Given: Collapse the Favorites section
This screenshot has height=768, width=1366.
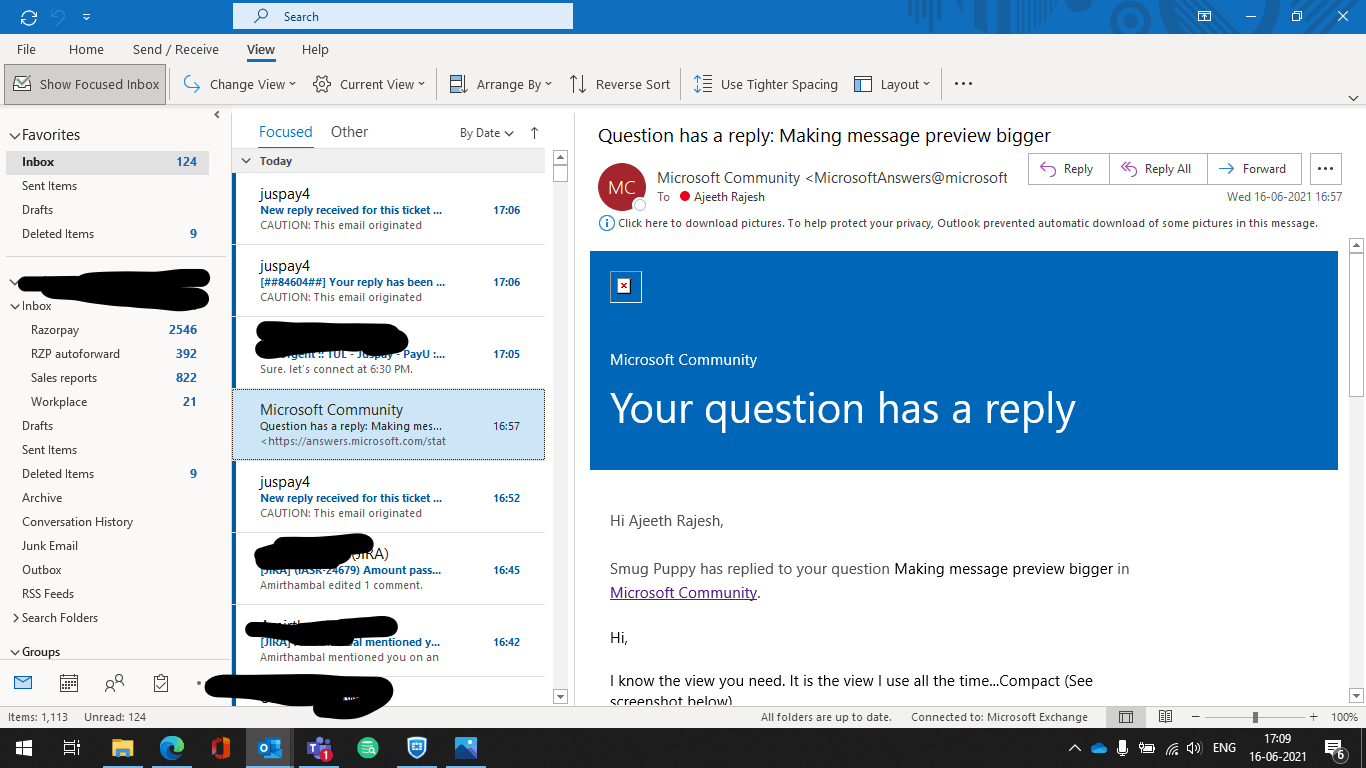Looking at the screenshot, I should pos(14,135).
